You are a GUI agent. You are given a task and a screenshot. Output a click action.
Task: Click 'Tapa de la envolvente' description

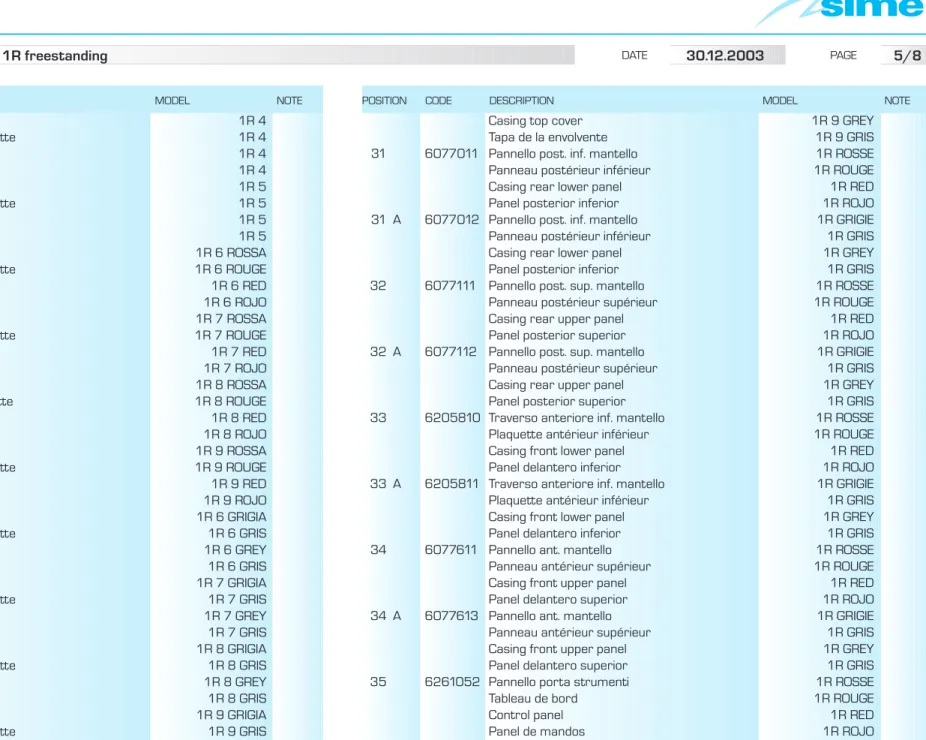tap(547, 137)
